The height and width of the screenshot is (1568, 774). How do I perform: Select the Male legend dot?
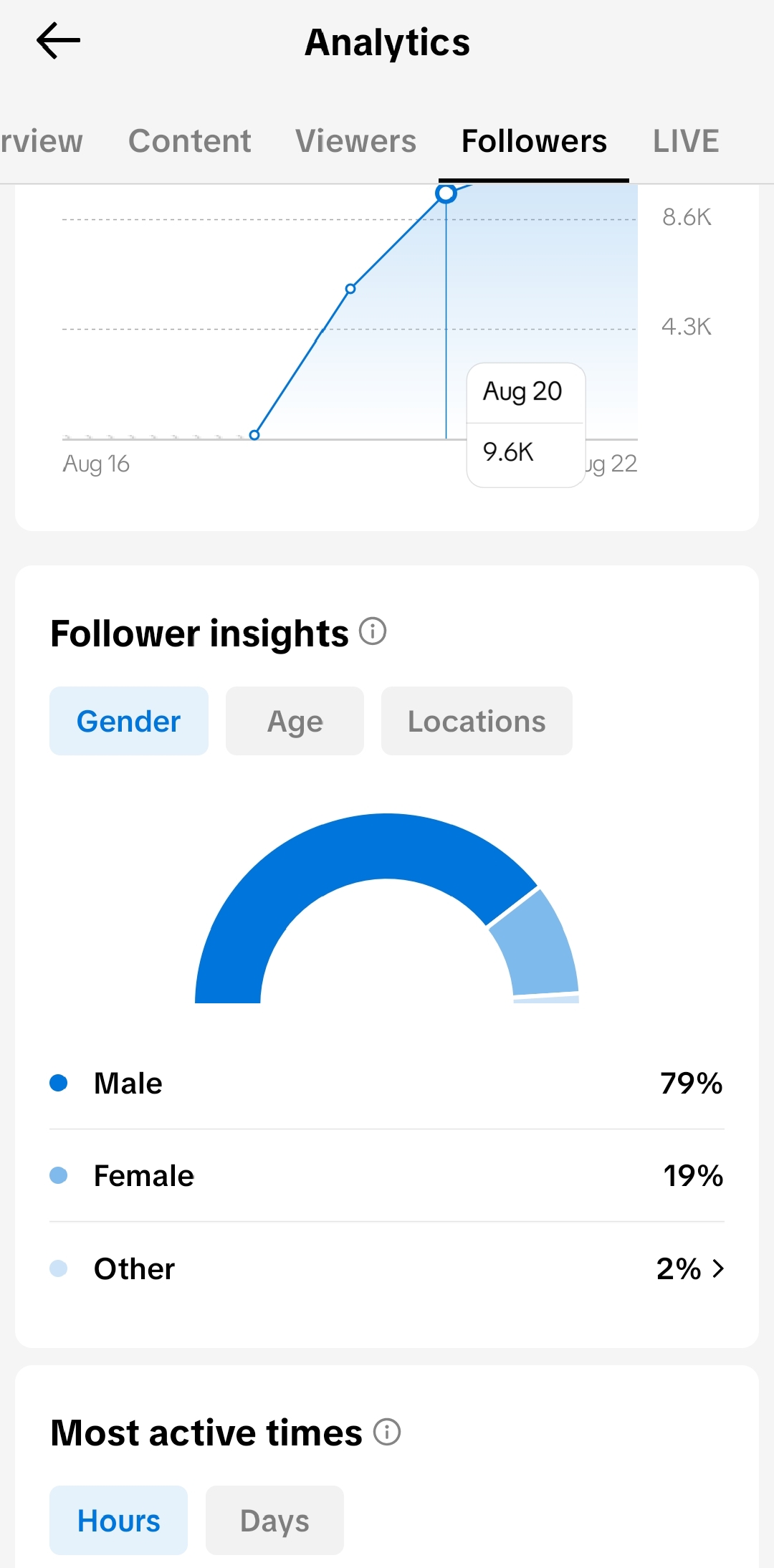[x=59, y=1083]
